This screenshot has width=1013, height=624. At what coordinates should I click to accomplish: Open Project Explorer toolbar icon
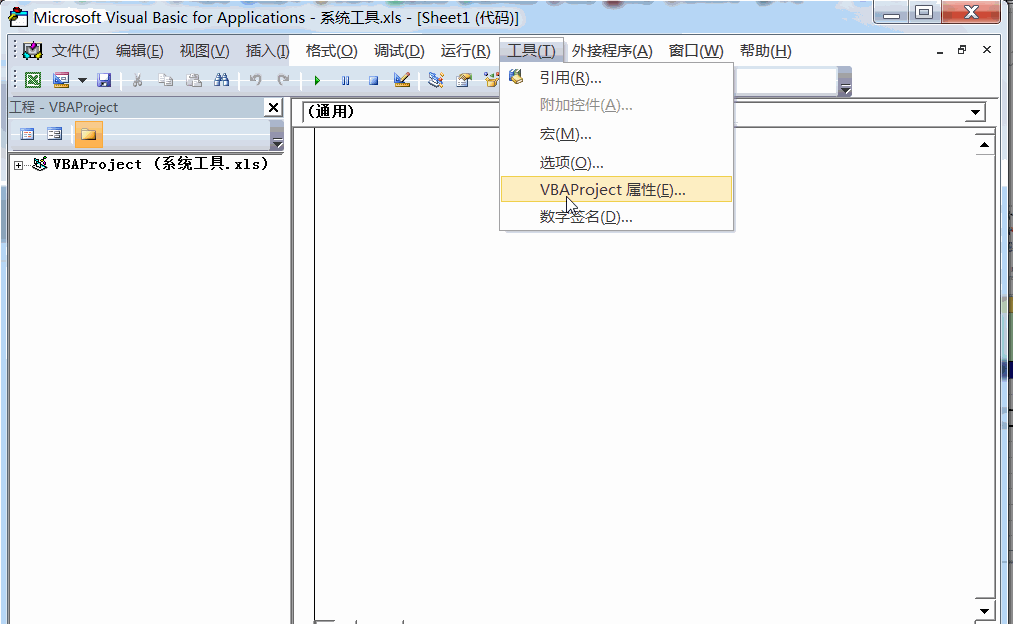[436, 80]
